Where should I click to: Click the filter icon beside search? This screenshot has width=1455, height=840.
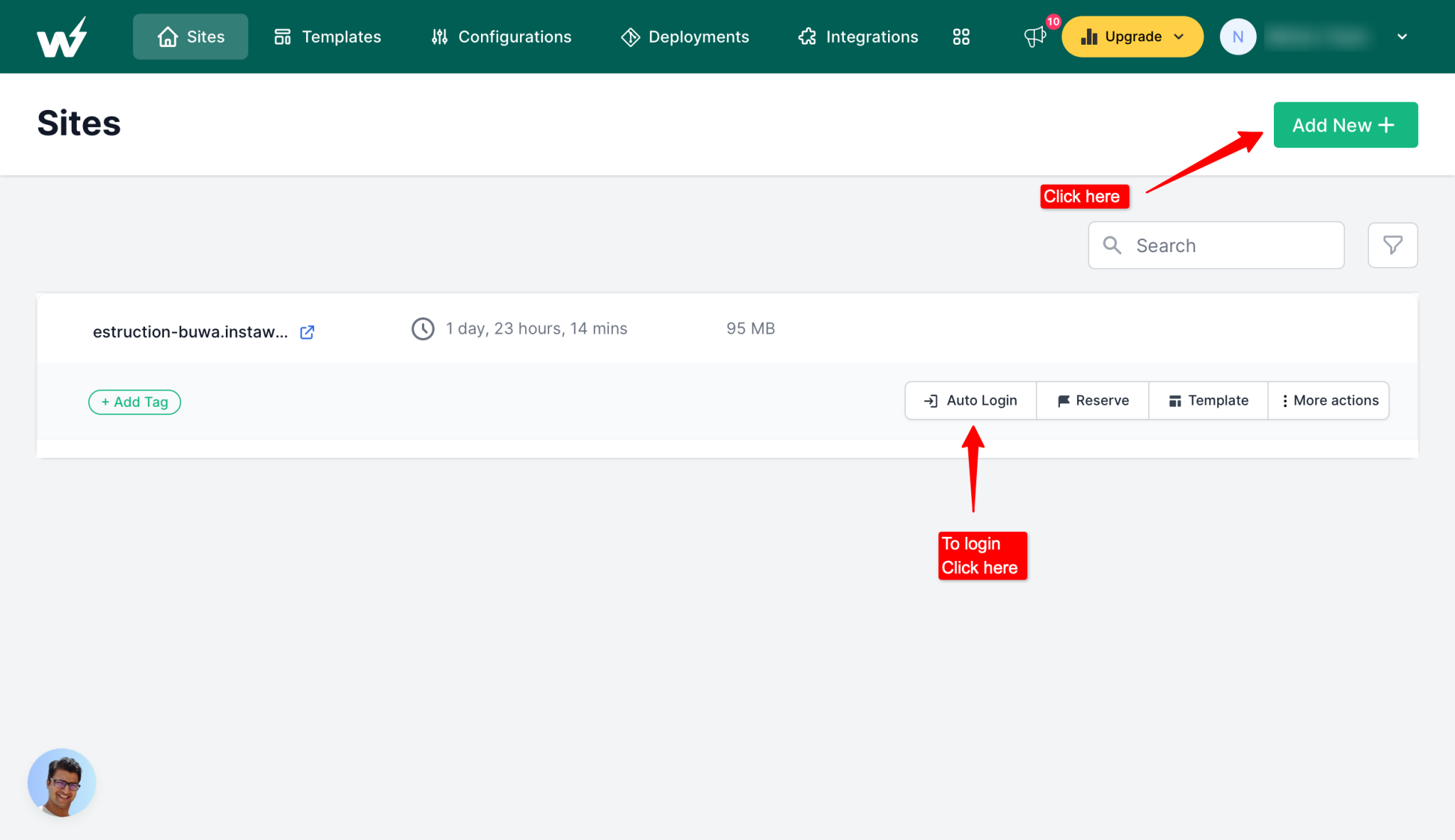(x=1392, y=245)
